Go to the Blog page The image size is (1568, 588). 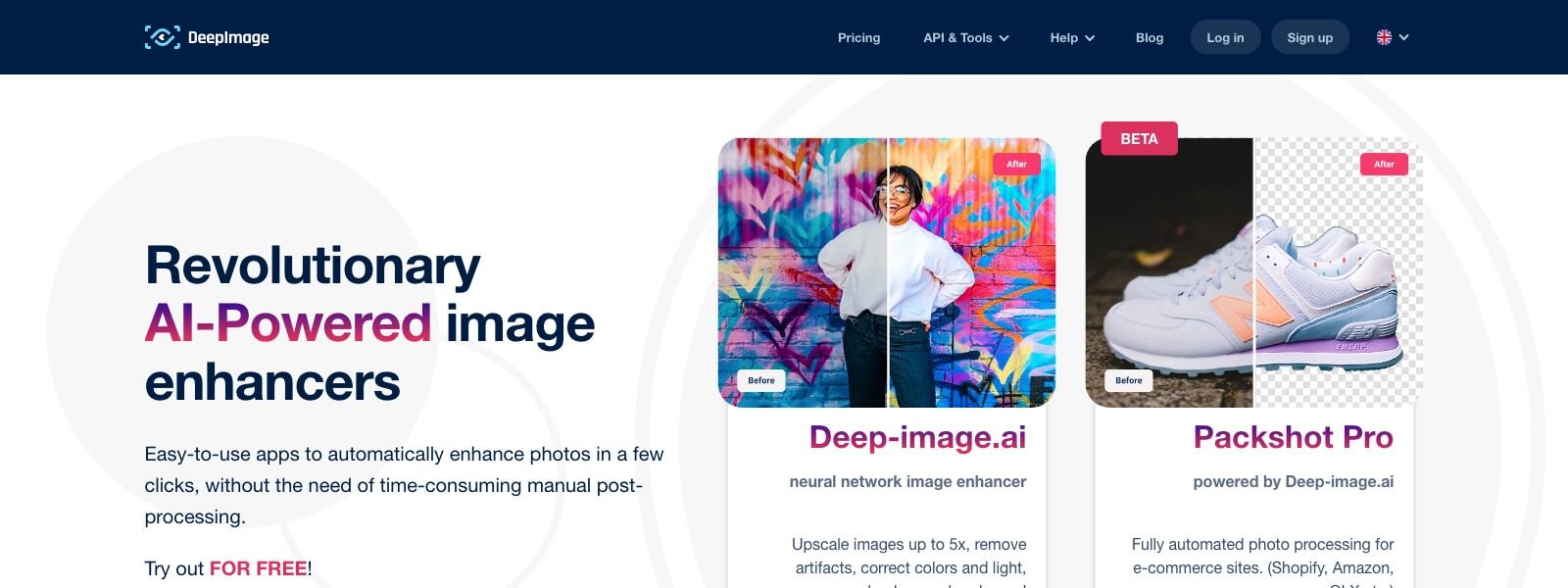pos(1150,37)
